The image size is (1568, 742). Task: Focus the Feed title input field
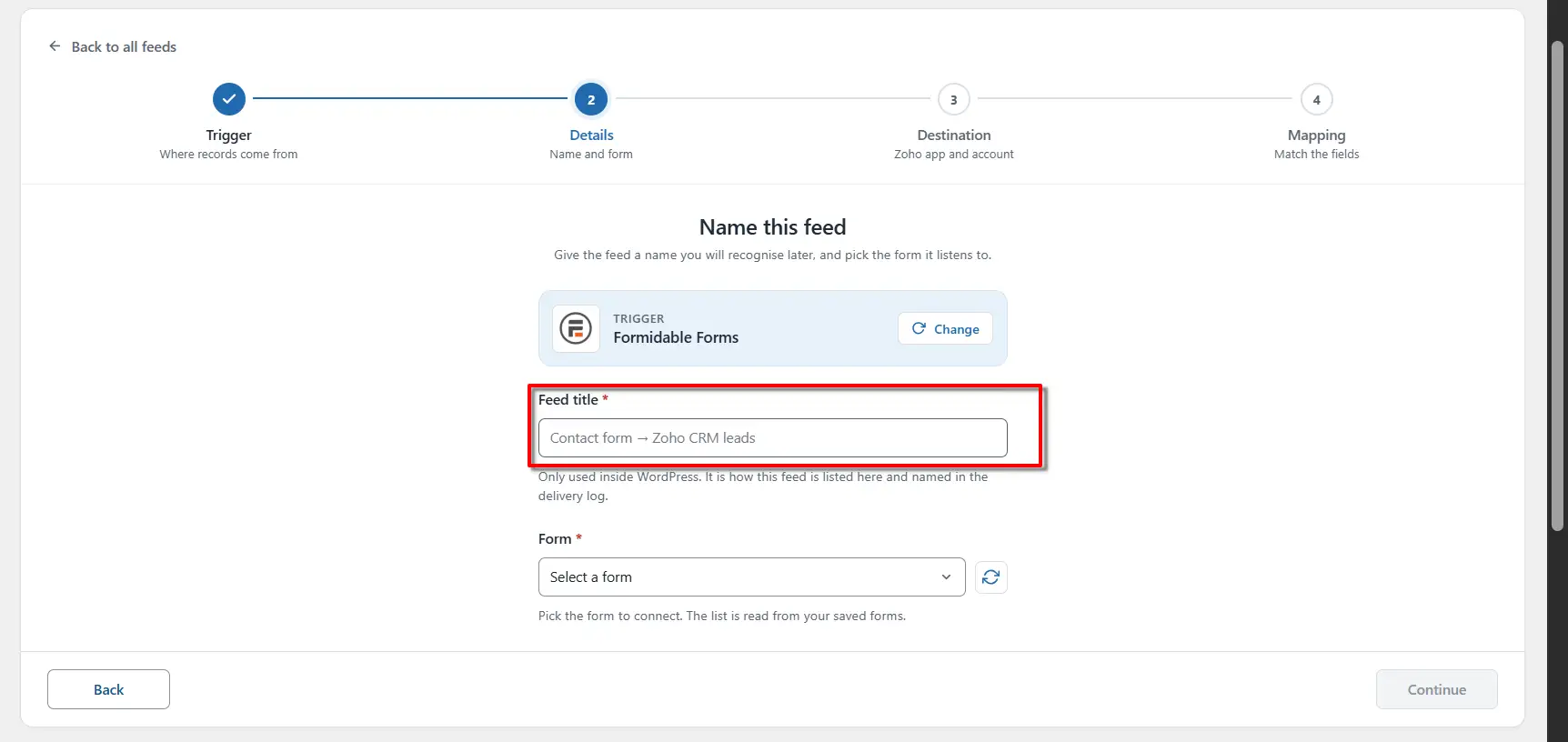point(773,437)
